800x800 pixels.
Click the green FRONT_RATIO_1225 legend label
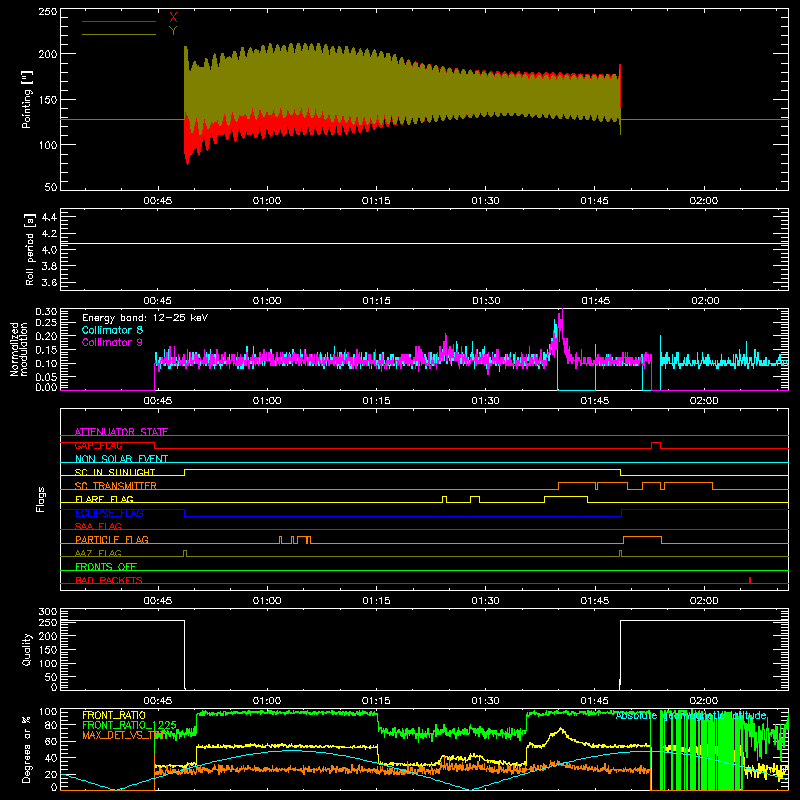click(129, 725)
